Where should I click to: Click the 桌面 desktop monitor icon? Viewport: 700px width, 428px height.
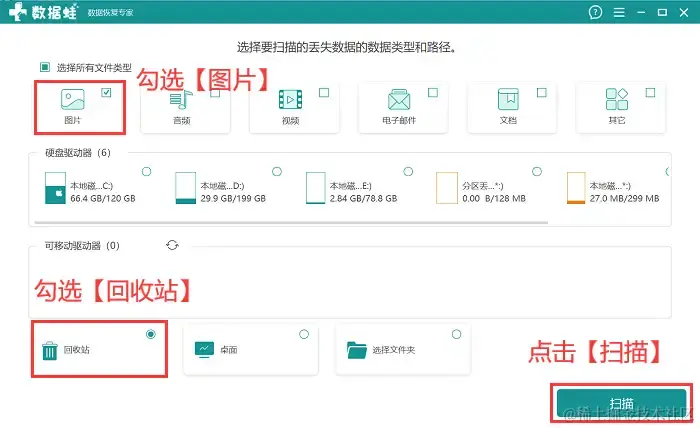coord(204,349)
